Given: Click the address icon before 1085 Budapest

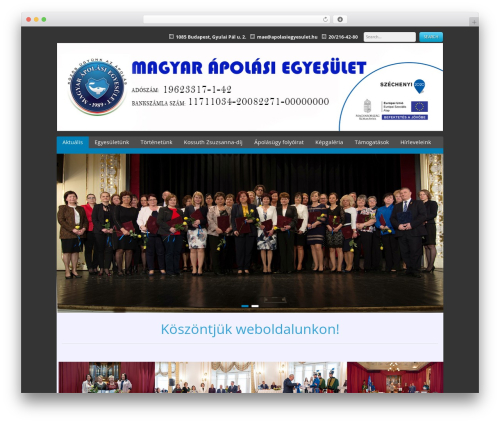Looking at the screenshot, I should [x=171, y=37].
